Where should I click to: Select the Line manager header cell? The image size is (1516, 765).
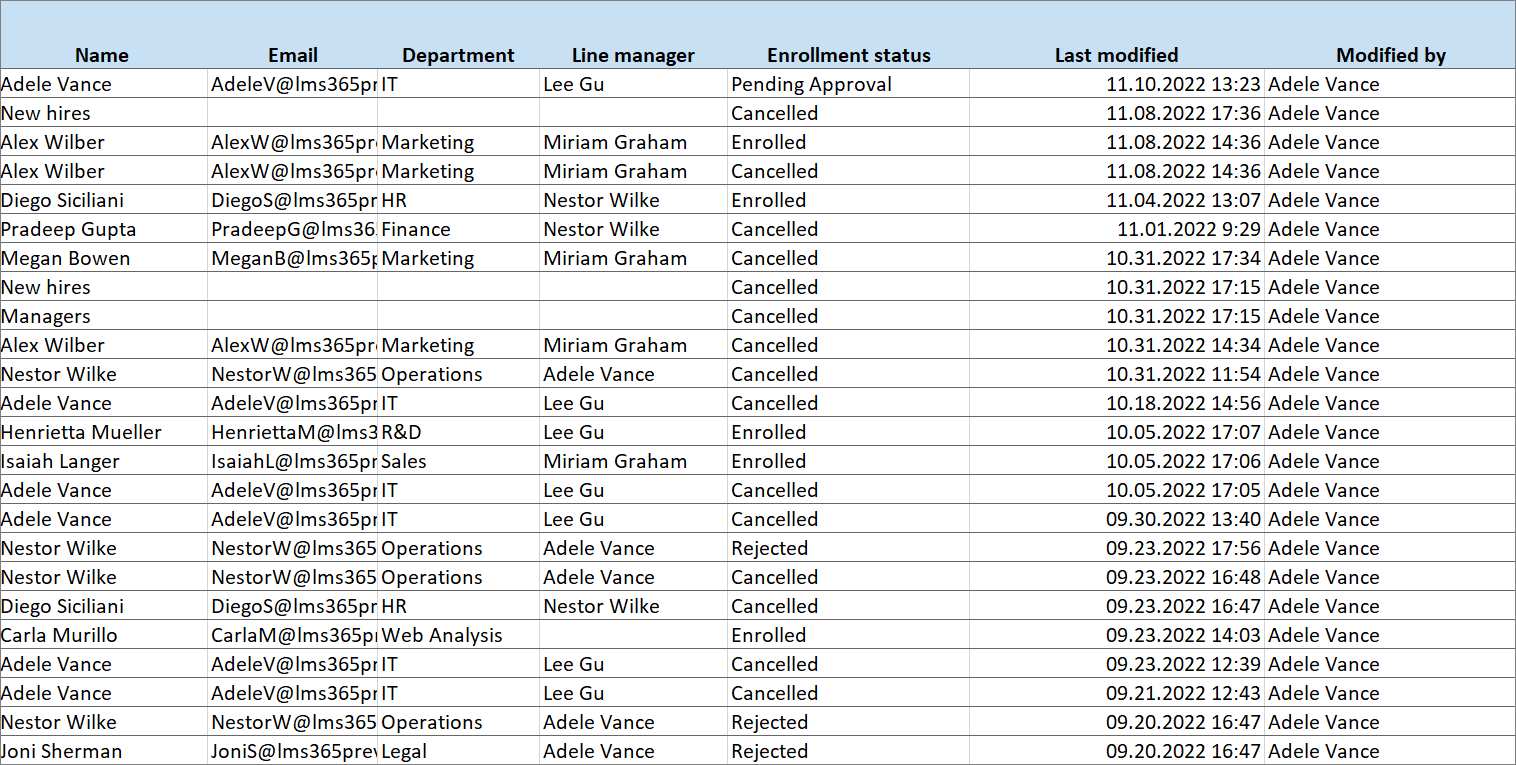point(633,55)
